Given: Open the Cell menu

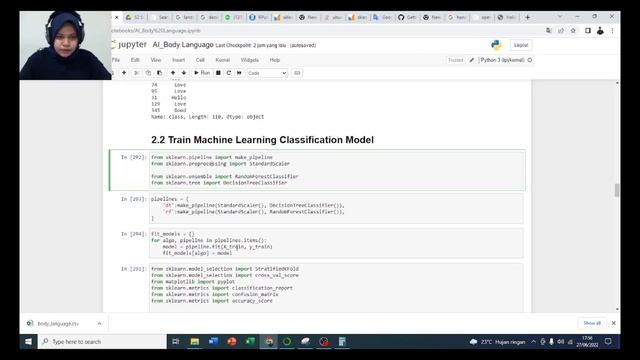Looking at the screenshot, I should [200, 60].
